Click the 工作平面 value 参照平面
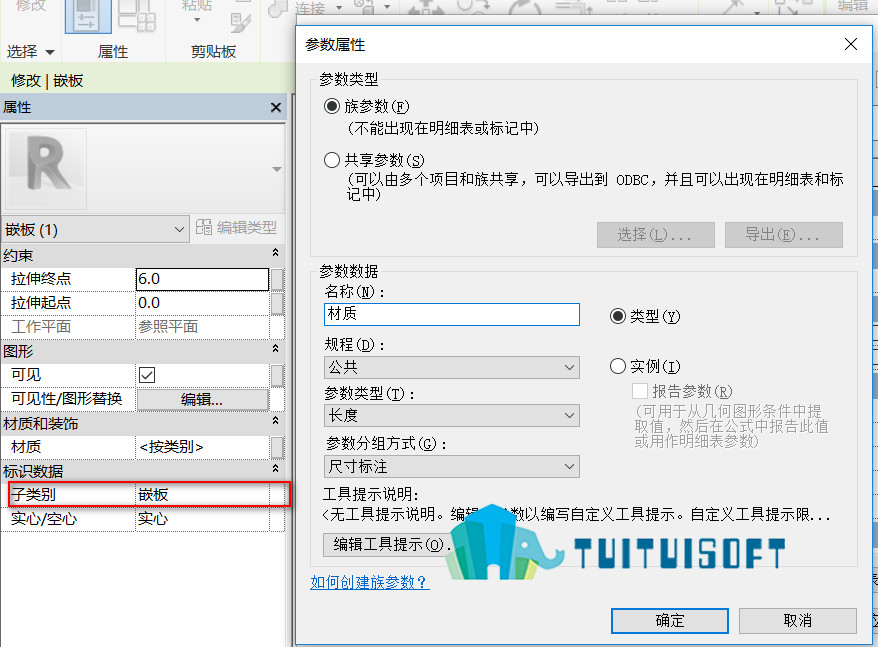 (x=202, y=327)
